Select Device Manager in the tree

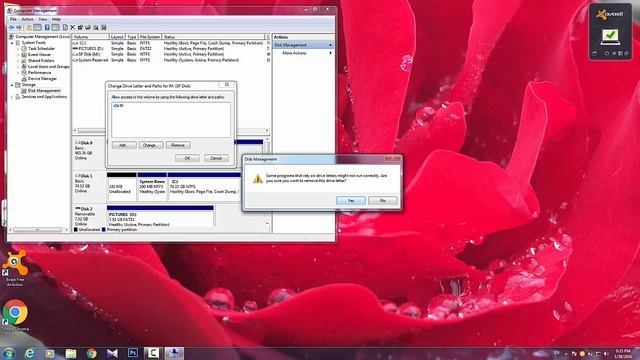tap(42, 78)
